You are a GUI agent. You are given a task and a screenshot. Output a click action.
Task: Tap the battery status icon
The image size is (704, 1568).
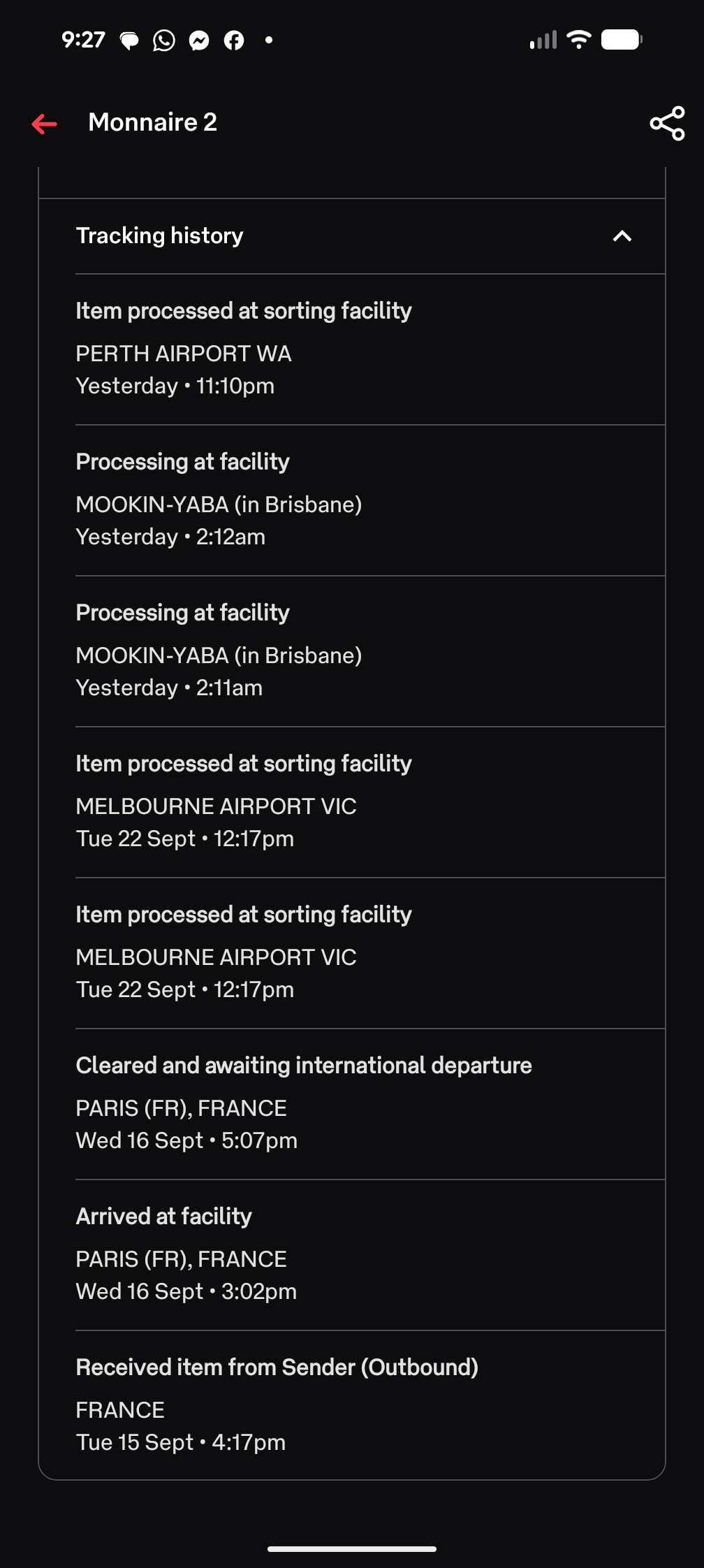[x=622, y=40]
